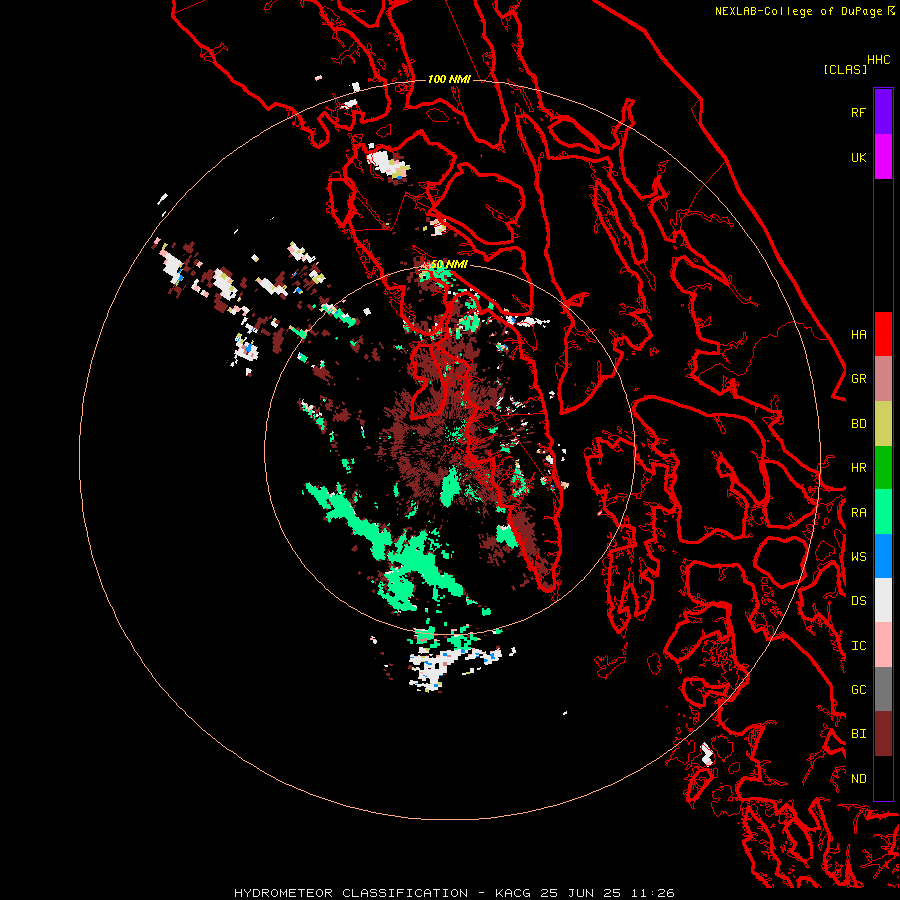Click the GC legend label
This screenshot has height=900, width=900.
tap(858, 690)
